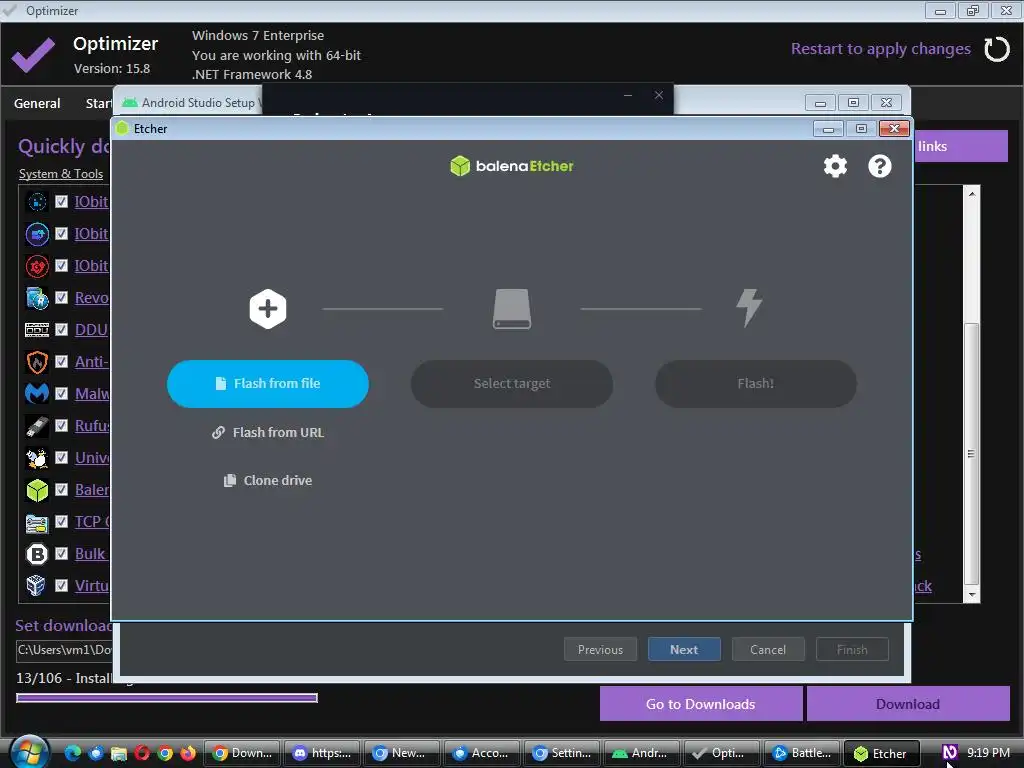Screen dimensions: 1024x768
Task: Toggle the Virtu entry checkbox
Action: (61, 585)
